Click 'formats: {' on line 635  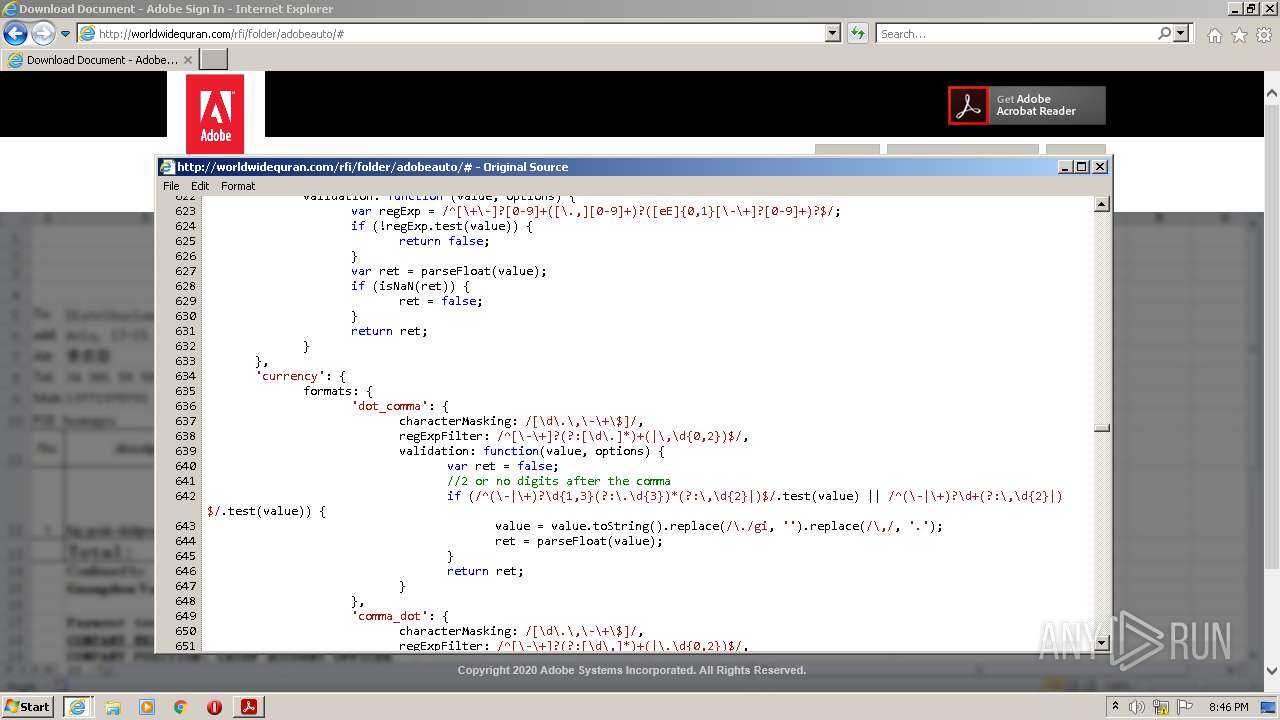tap(338, 391)
